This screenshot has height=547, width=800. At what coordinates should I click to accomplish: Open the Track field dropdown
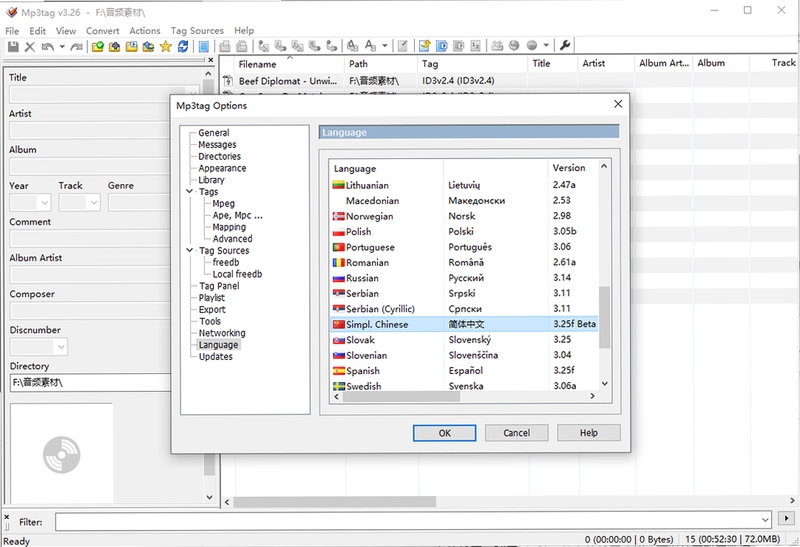94,203
